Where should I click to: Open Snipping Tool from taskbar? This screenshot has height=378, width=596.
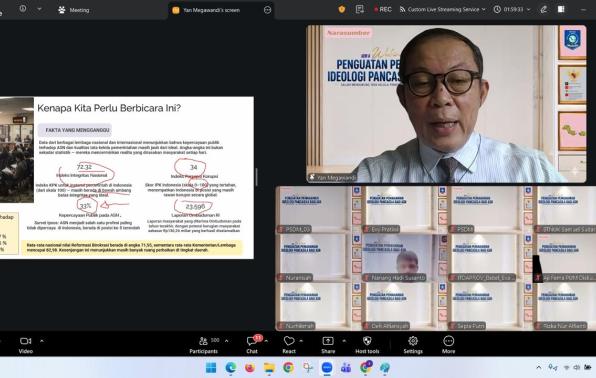click(x=308, y=368)
